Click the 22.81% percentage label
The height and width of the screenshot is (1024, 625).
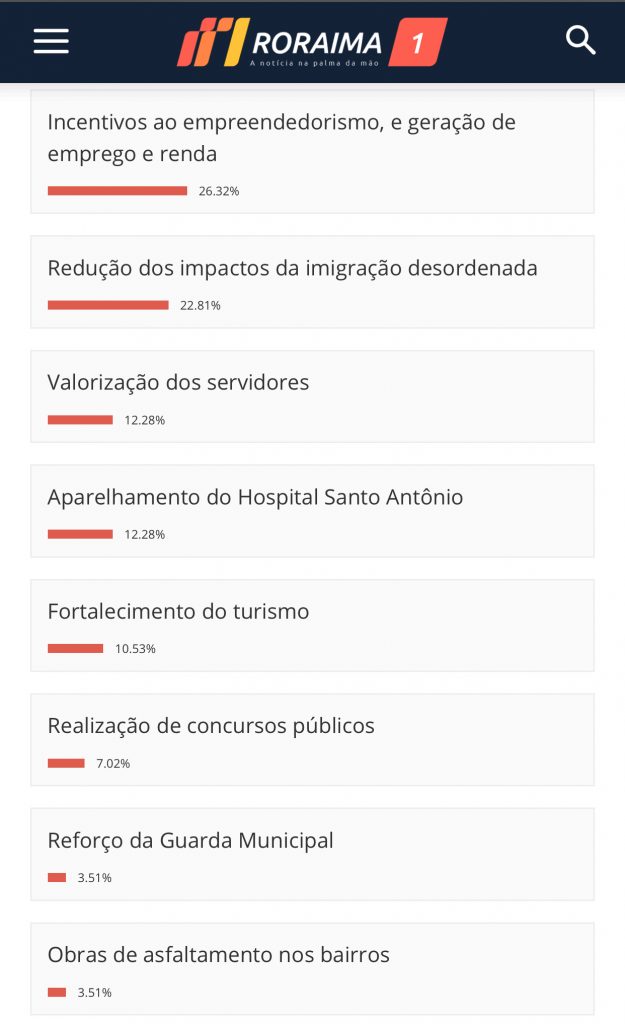pos(200,306)
